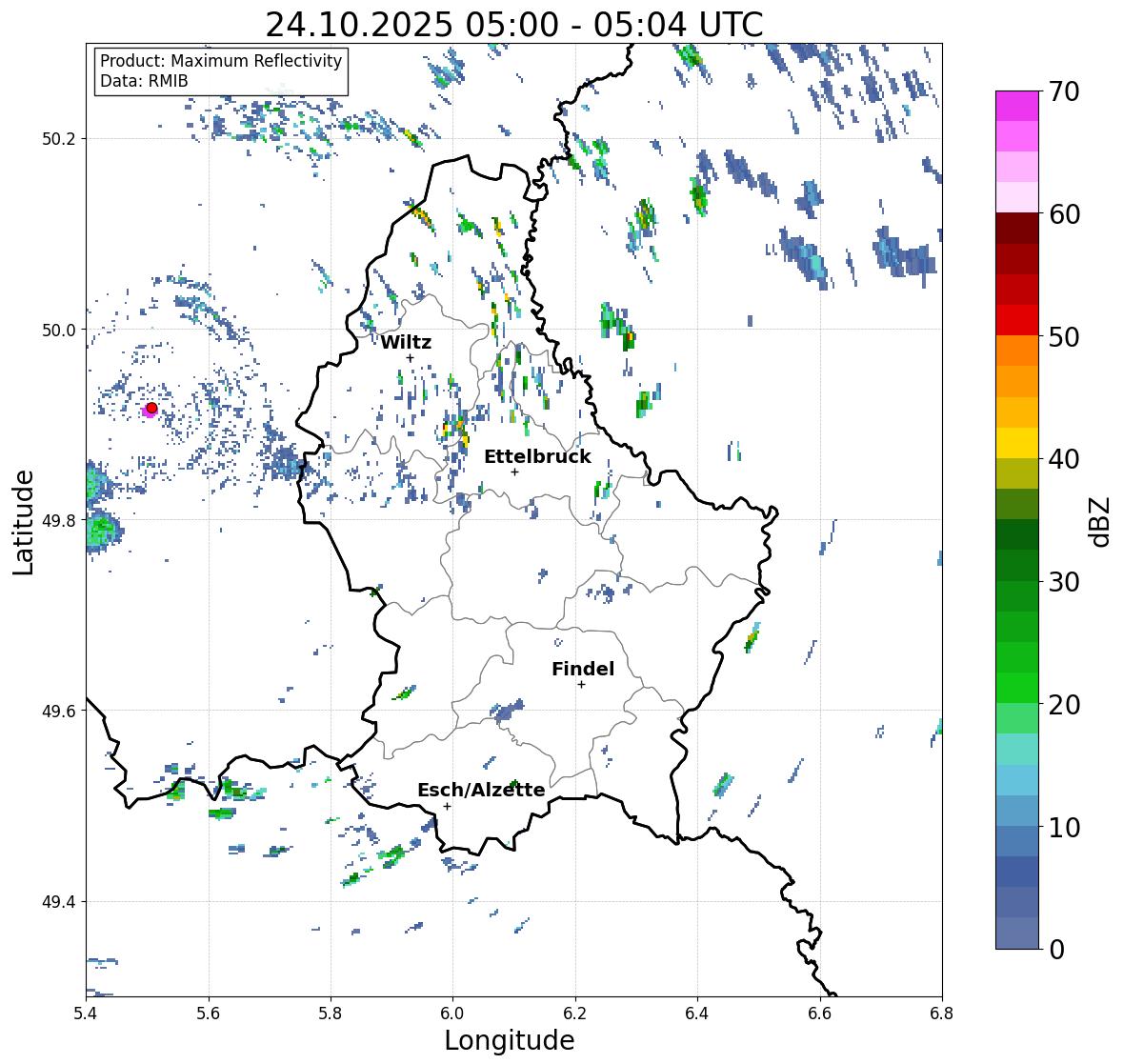Click the plus marker under Wiltz
Viewport: 1123px width, 1064px height.
pos(410,358)
